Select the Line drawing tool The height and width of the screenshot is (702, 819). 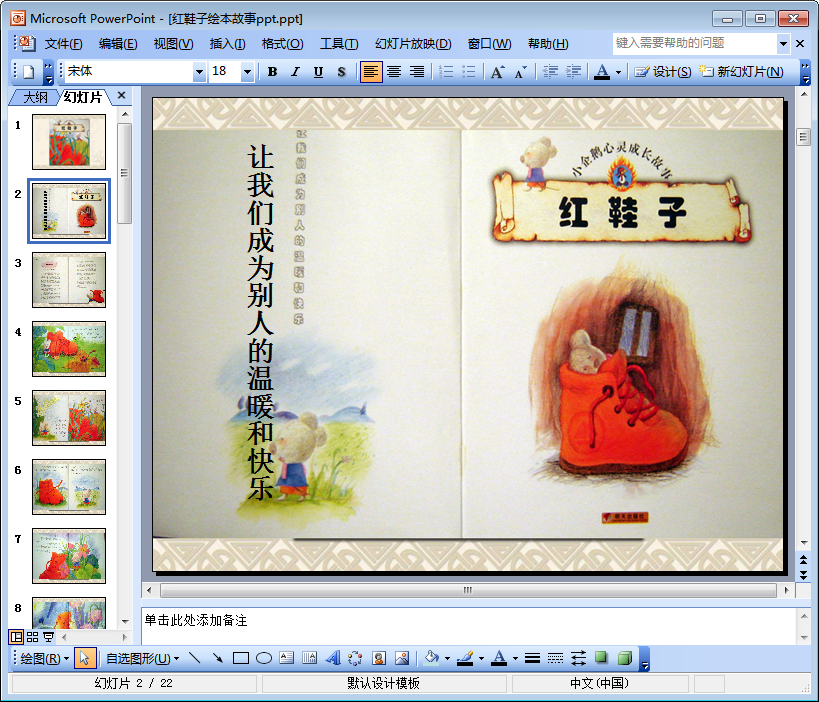pyautogui.click(x=194, y=658)
